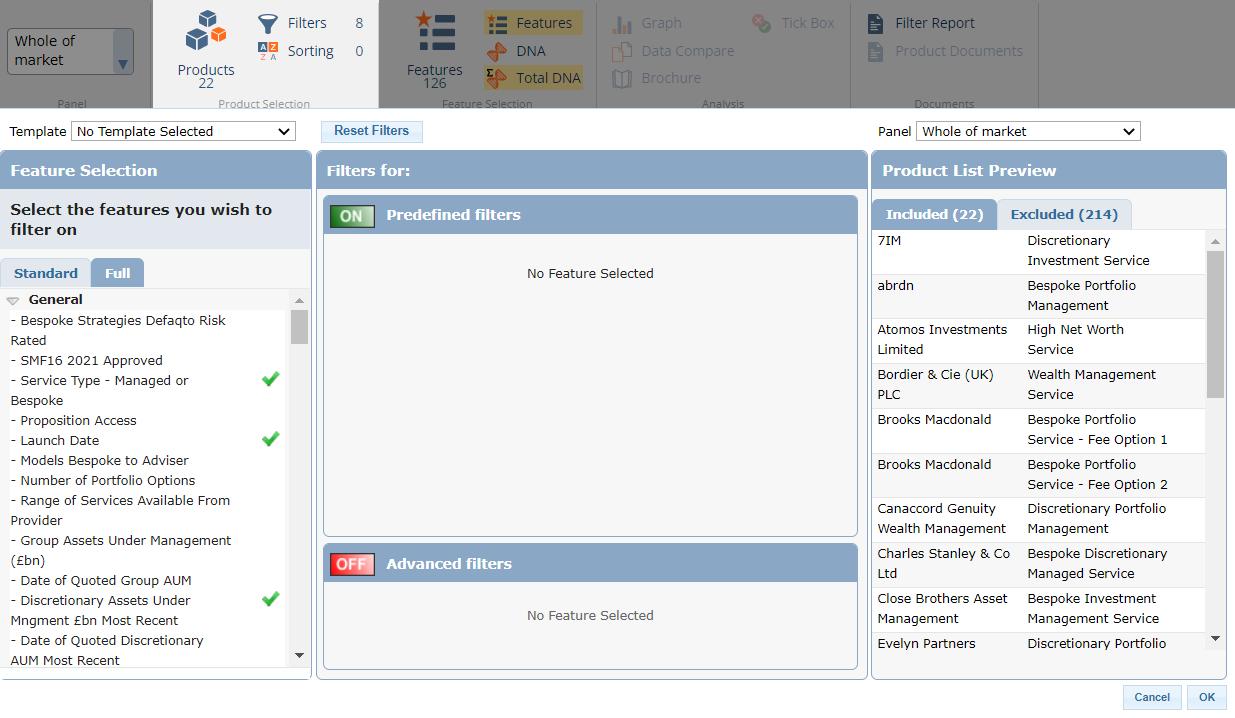
Task: Select Models Bespoke to Adviser feature
Action: point(100,460)
